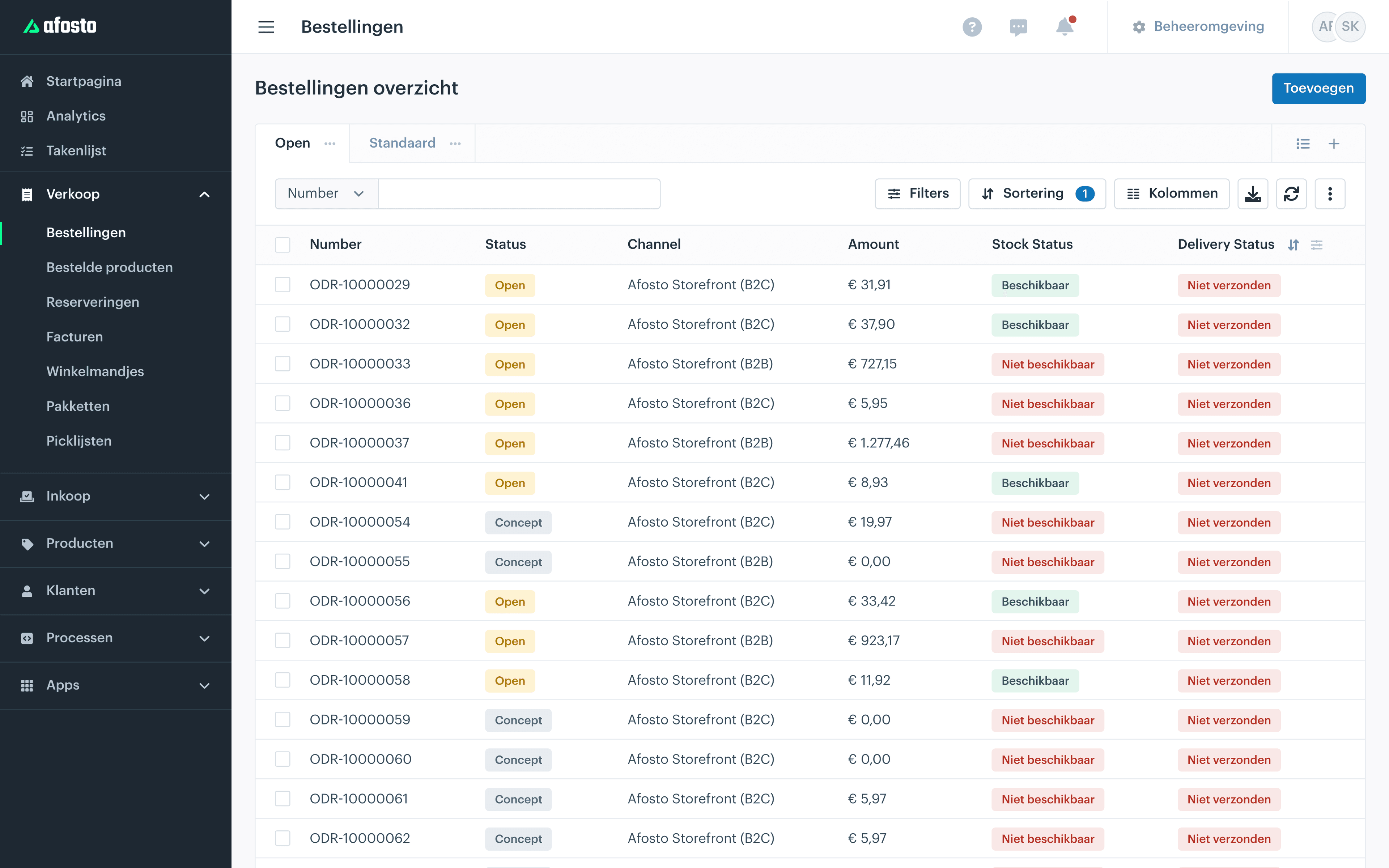This screenshot has height=868, width=1389.
Task: Expand the Klanten section chevron
Action: pos(204,591)
